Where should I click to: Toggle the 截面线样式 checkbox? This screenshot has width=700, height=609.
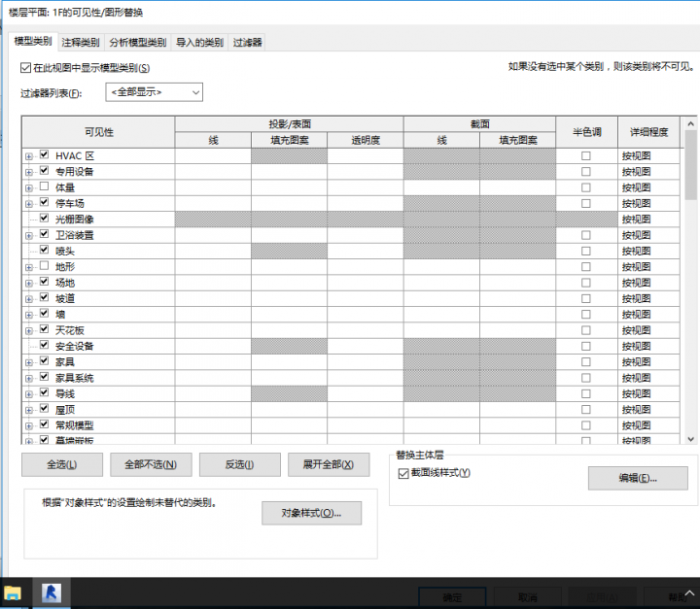pos(404,473)
